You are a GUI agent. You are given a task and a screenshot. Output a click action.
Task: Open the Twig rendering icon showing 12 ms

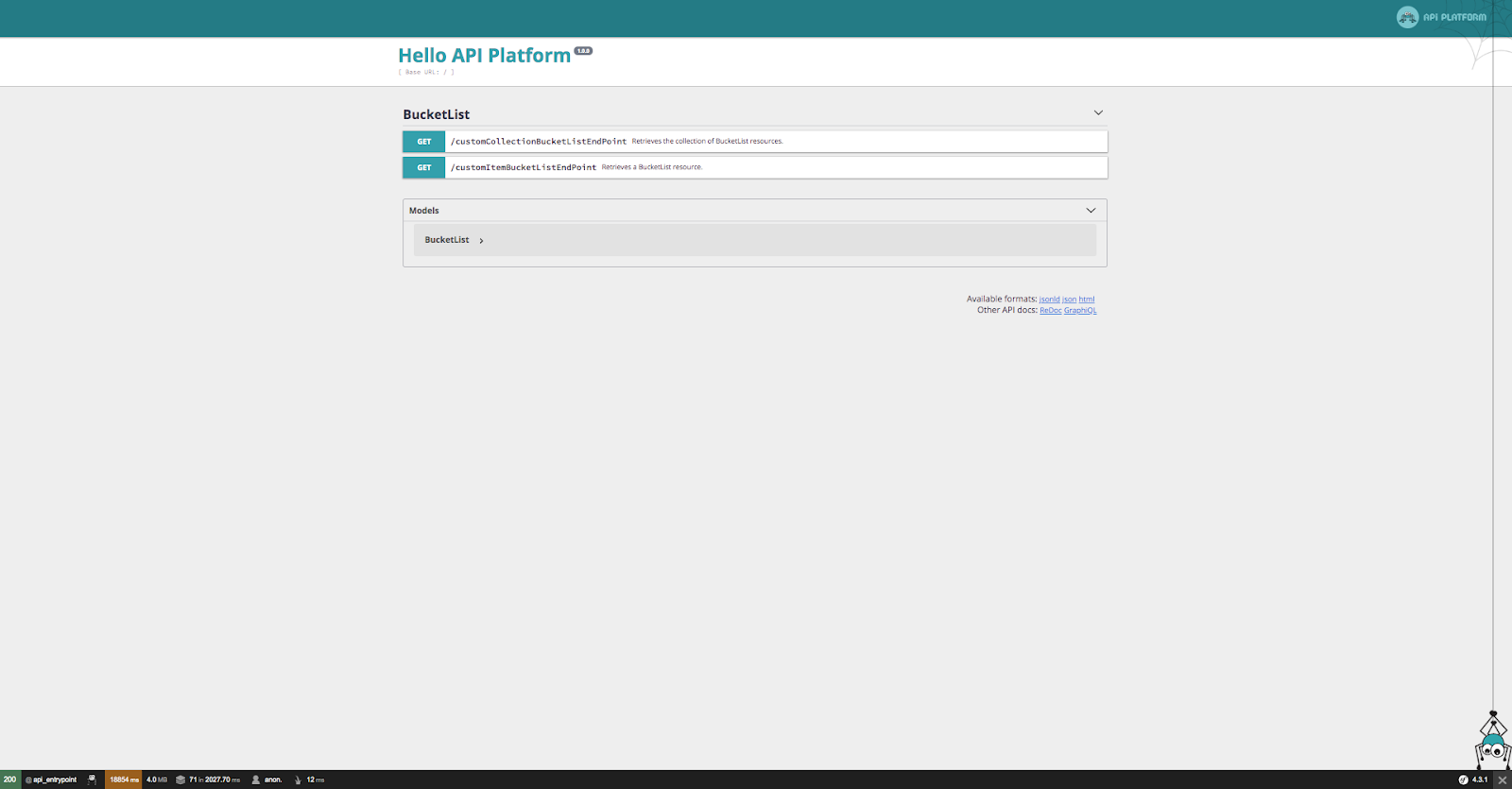(x=298, y=780)
